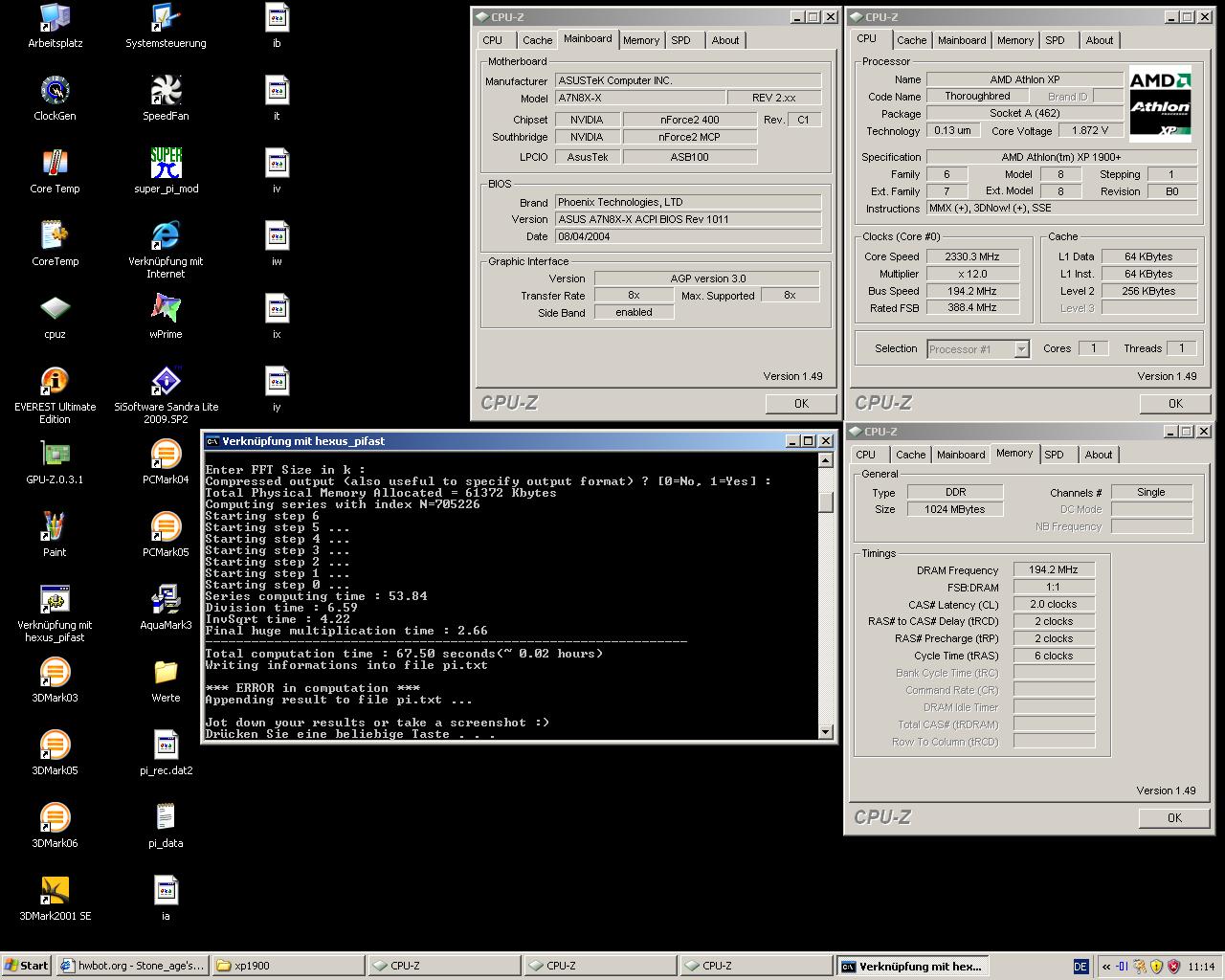
Task: Click the hexus_pifast console title bar icon
Action: (x=213, y=441)
